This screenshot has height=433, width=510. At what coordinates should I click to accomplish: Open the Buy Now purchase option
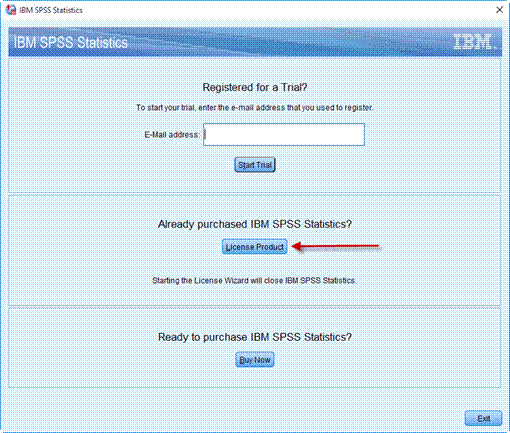255,360
